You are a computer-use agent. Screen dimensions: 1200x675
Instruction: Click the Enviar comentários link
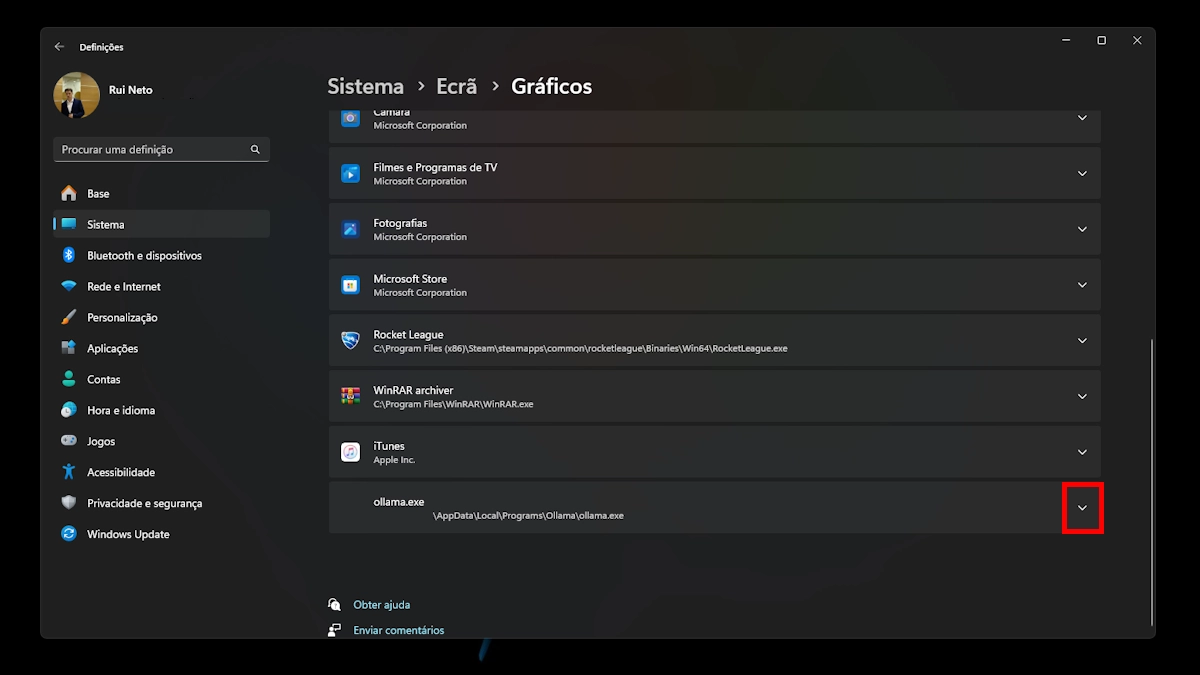(x=398, y=630)
